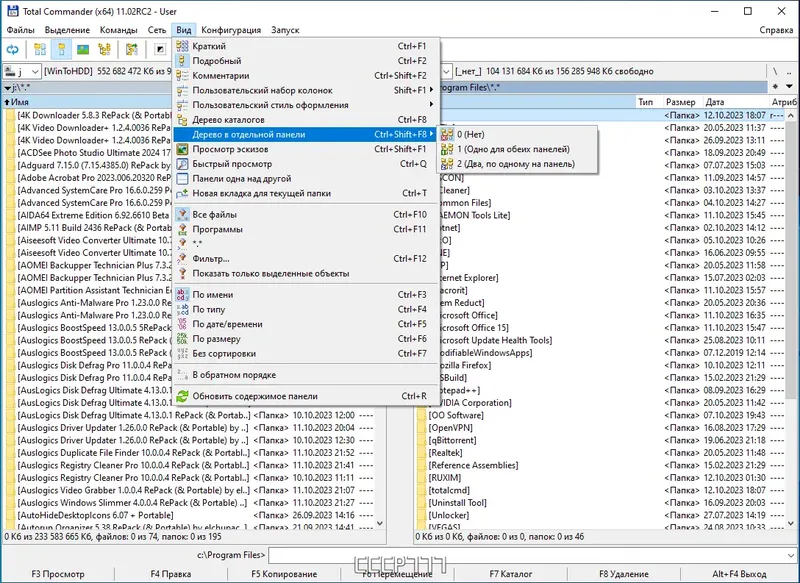Click F3 Просмотр button
Image resolution: width=800 pixels, height=583 pixels.
(x=58, y=574)
